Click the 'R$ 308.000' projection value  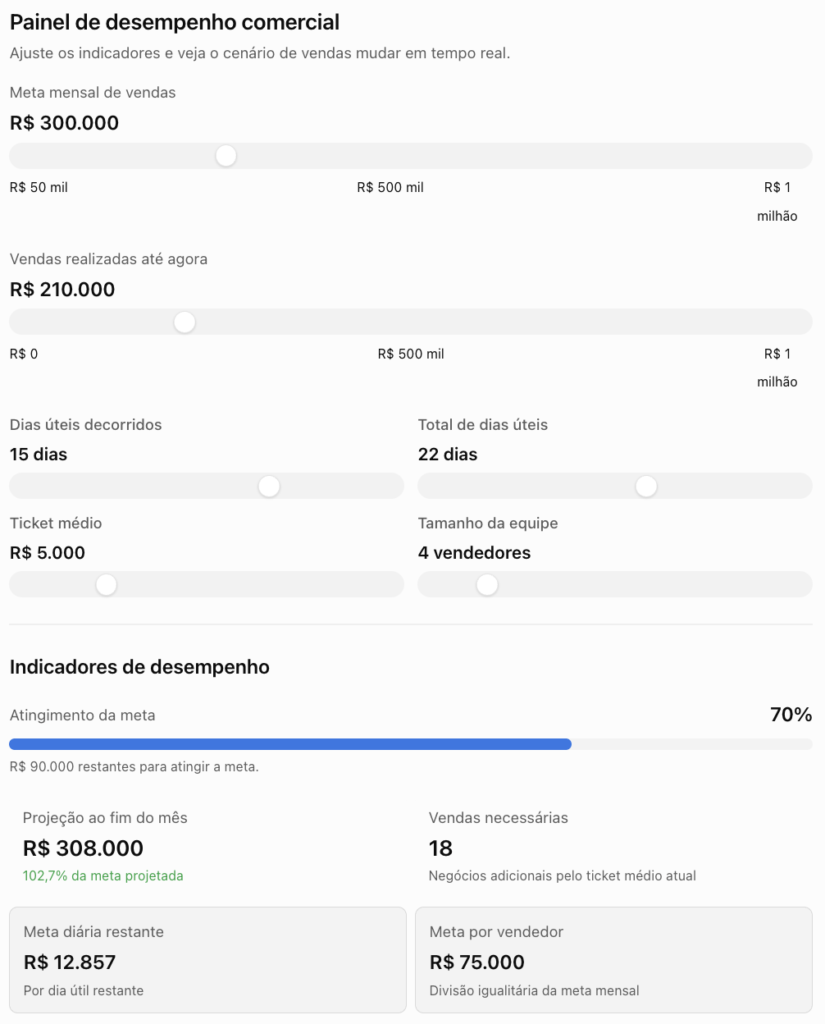[x=83, y=848]
